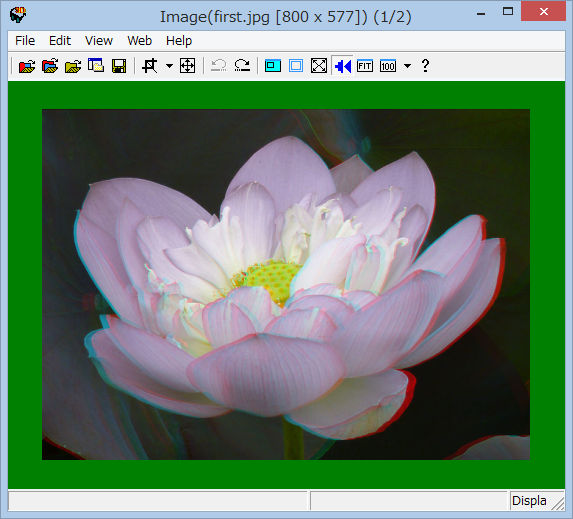Open multiple images with second folder icon
This screenshot has width=573, height=519.
point(50,66)
